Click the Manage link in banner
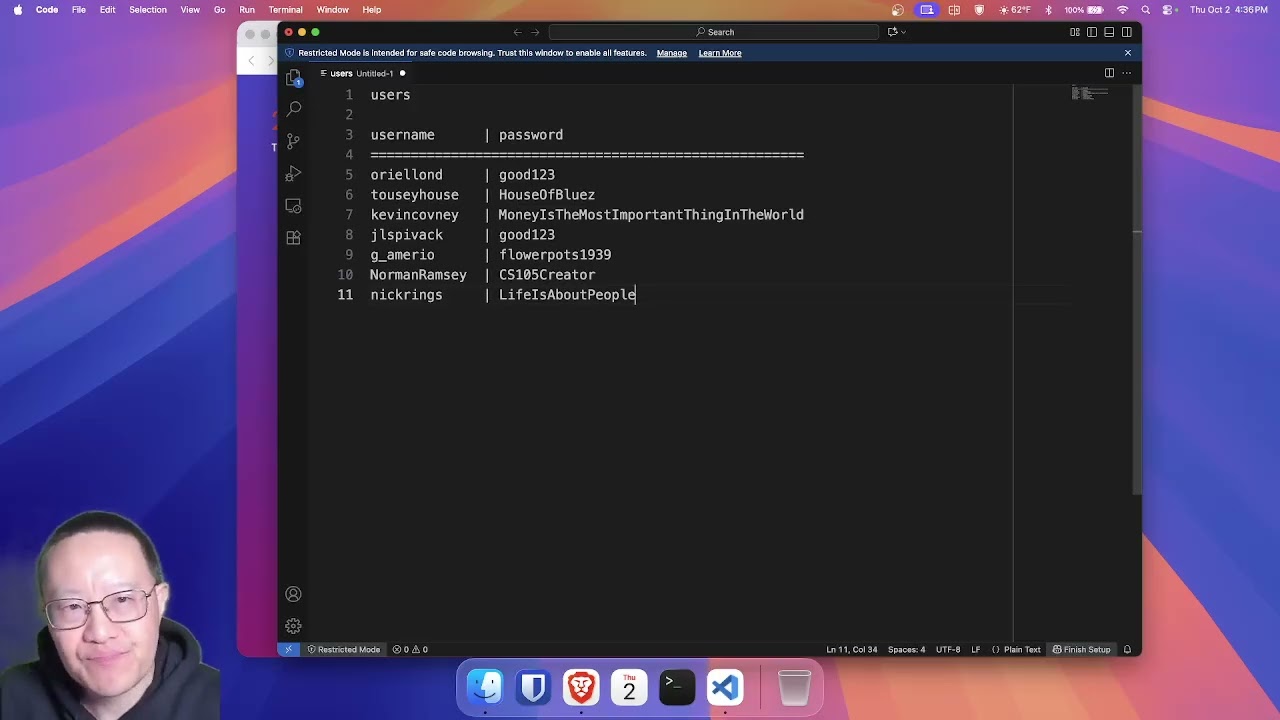Viewport: 1280px width, 720px height. tap(672, 53)
